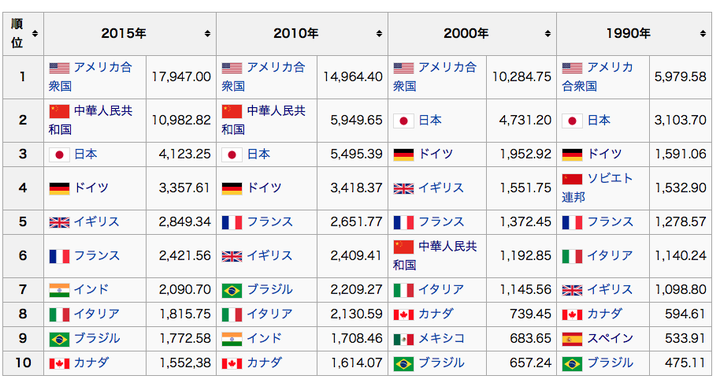Click the China flag in the 2000年 column

pos(404,247)
